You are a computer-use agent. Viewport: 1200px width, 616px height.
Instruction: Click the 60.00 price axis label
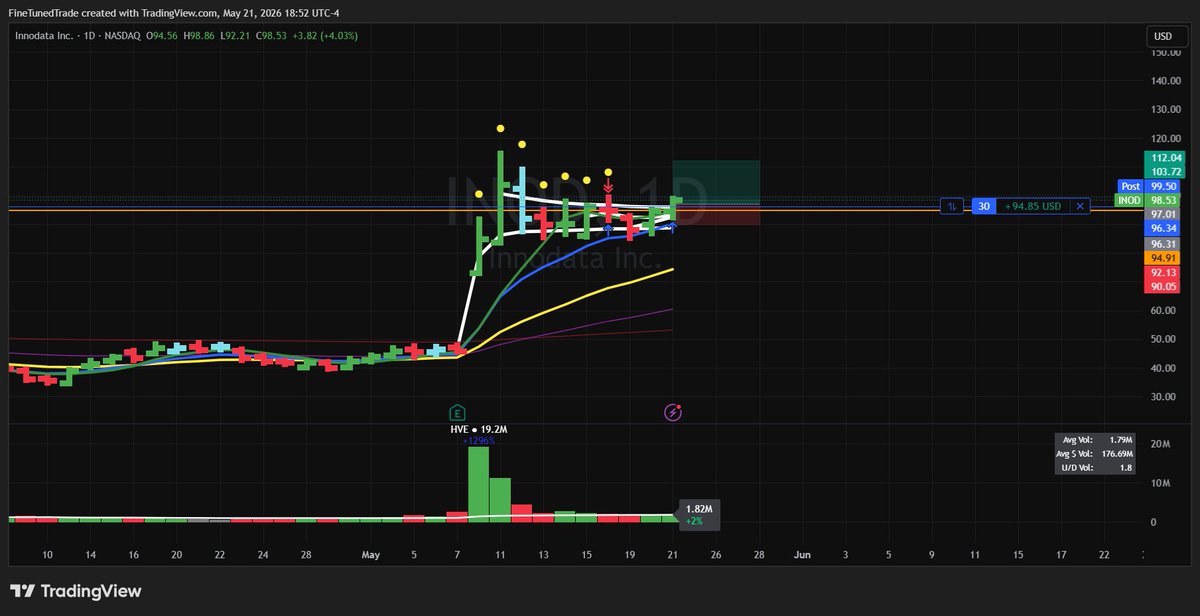[1165, 311]
